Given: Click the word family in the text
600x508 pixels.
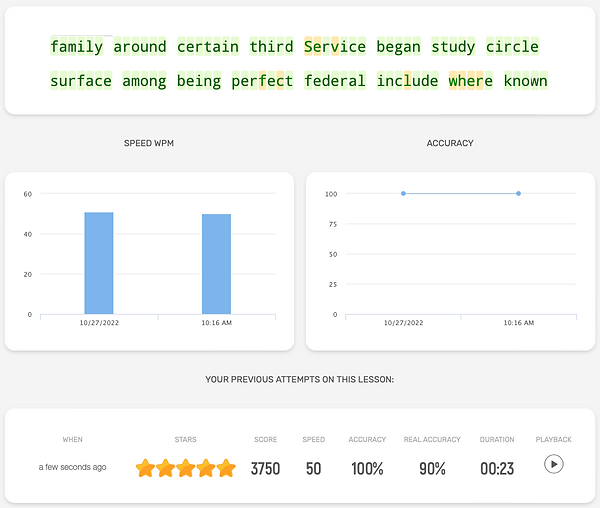Looking at the screenshot, I should (77, 47).
